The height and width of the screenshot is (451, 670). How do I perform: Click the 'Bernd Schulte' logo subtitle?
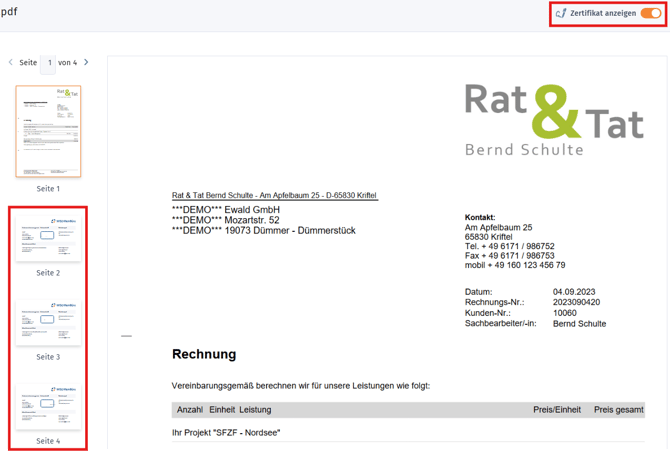pyautogui.click(x=524, y=150)
